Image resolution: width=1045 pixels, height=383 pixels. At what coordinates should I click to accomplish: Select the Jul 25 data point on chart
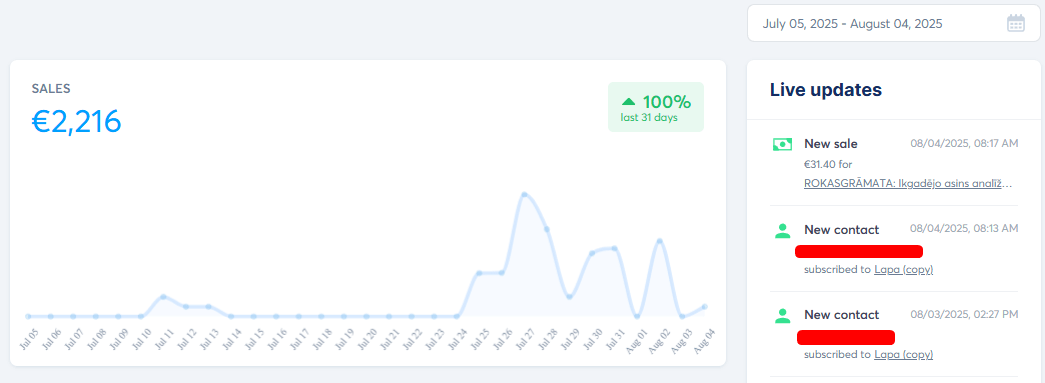479,273
